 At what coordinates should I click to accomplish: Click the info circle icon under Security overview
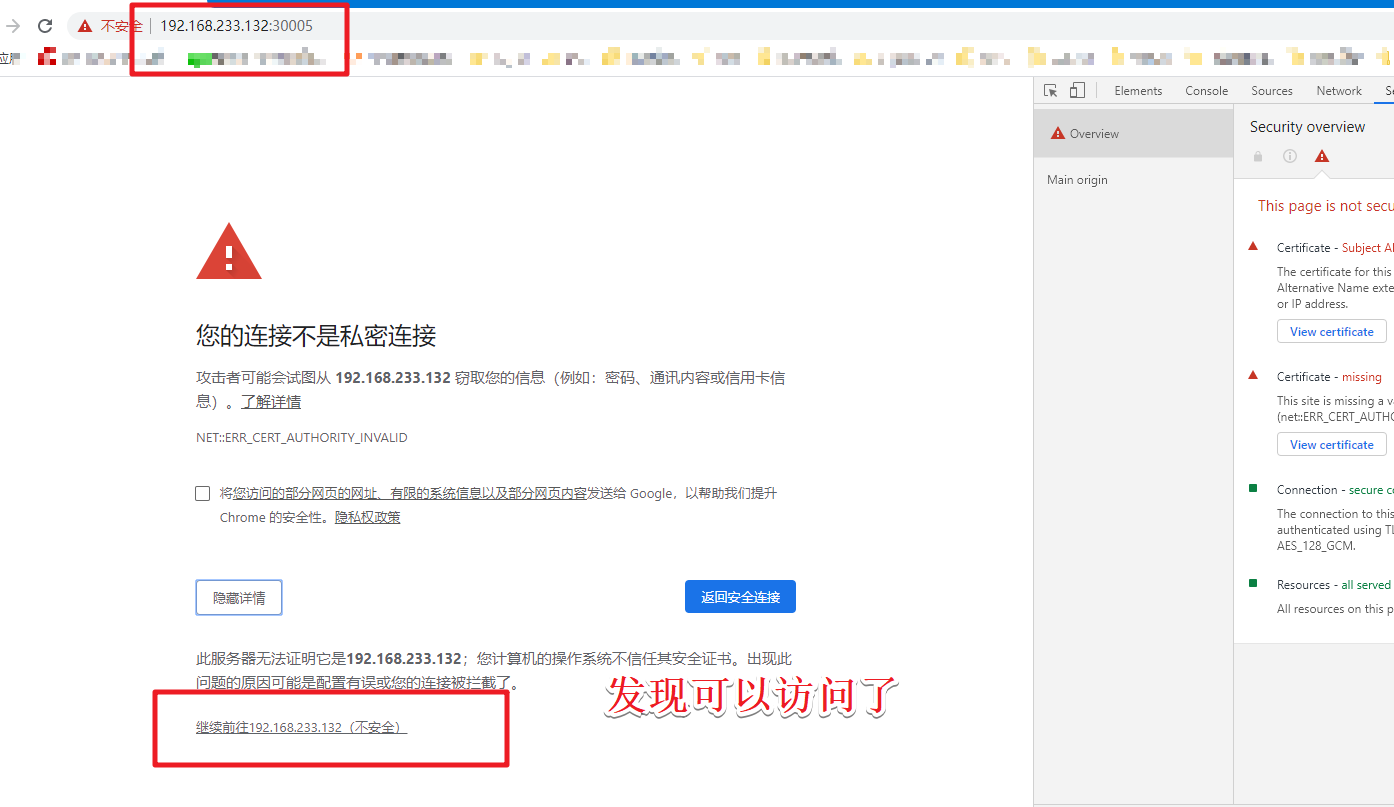pyautogui.click(x=1289, y=156)
